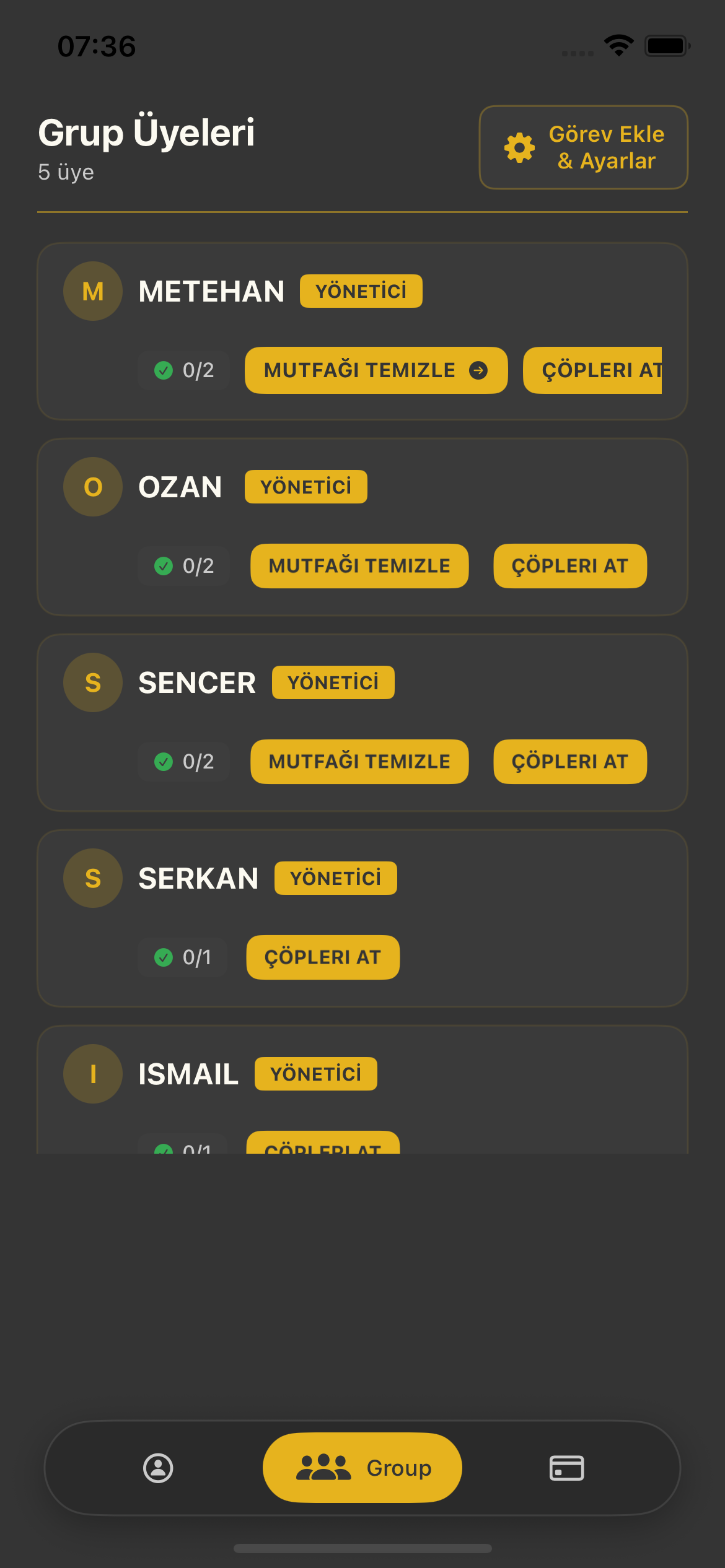Click the YÖNETİCİ badge next to SERKAN
Viewport: 725px width, 1568px height.
[335, 878]
